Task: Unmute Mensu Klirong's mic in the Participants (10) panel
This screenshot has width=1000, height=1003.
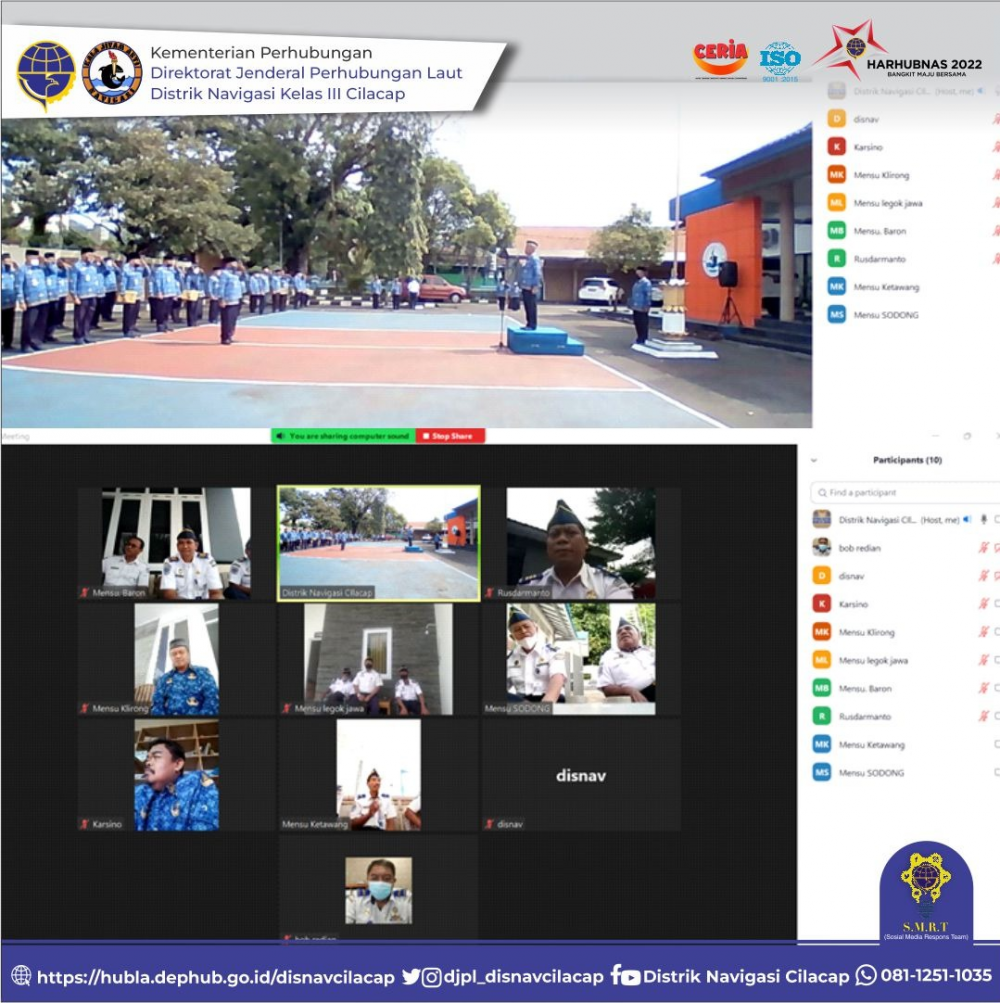Action: click(984, 632)
